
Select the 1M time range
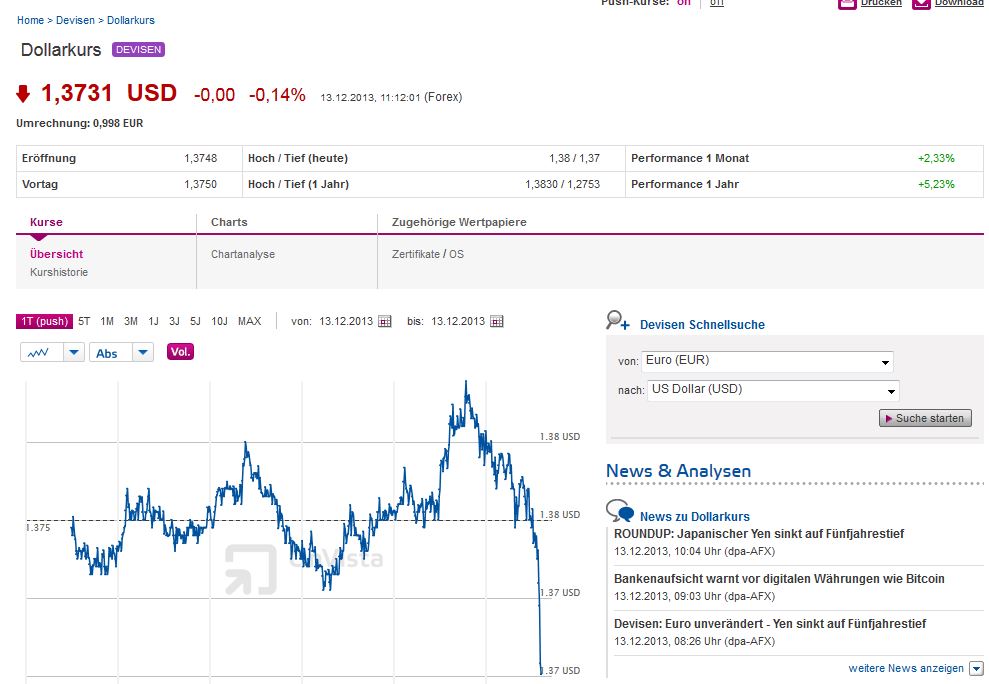(x=107, y=321)
